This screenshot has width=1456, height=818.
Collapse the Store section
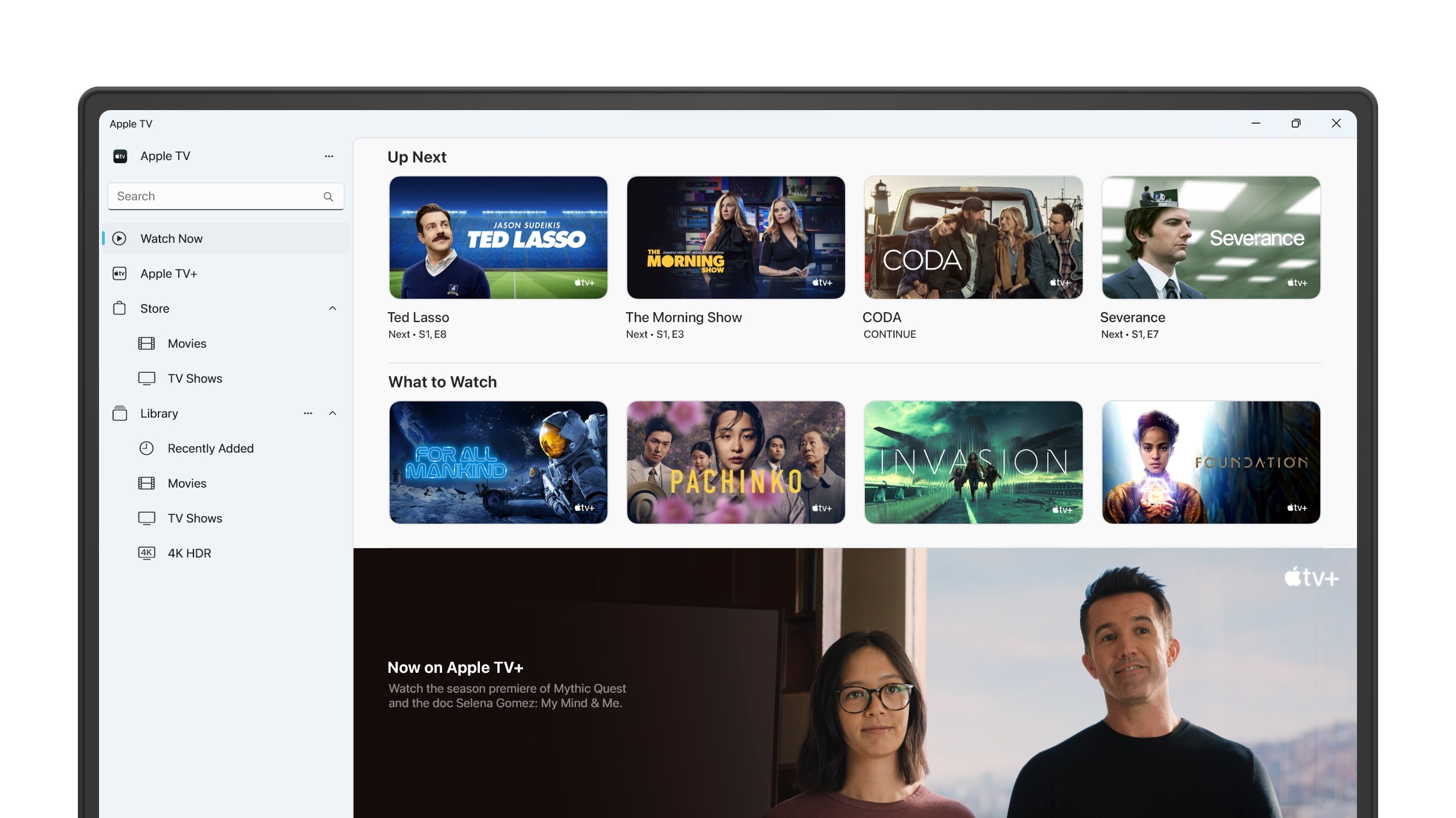tap(333, 308)
